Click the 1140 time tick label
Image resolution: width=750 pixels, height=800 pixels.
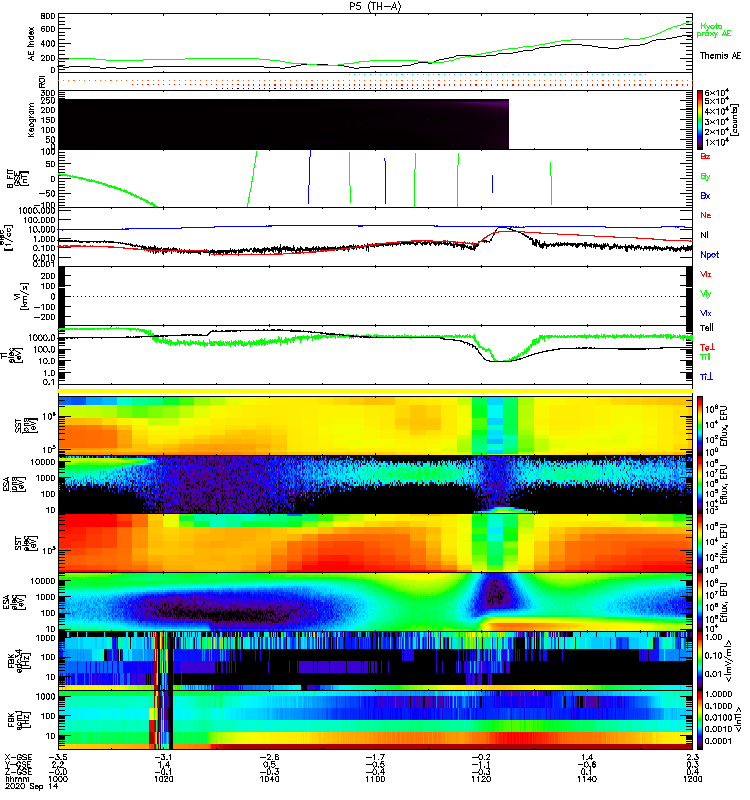point(587,779)
